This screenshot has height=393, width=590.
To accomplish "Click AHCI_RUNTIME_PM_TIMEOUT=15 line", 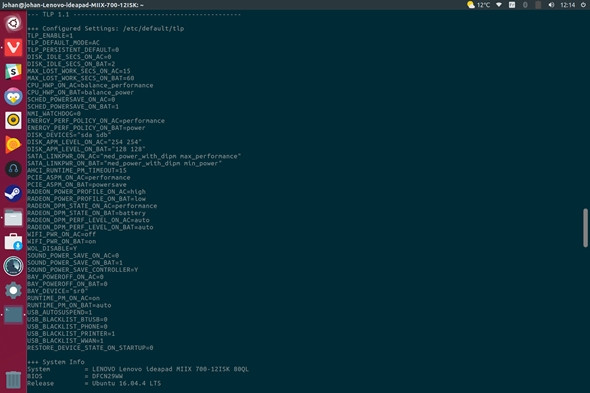I will pos(77,171).
